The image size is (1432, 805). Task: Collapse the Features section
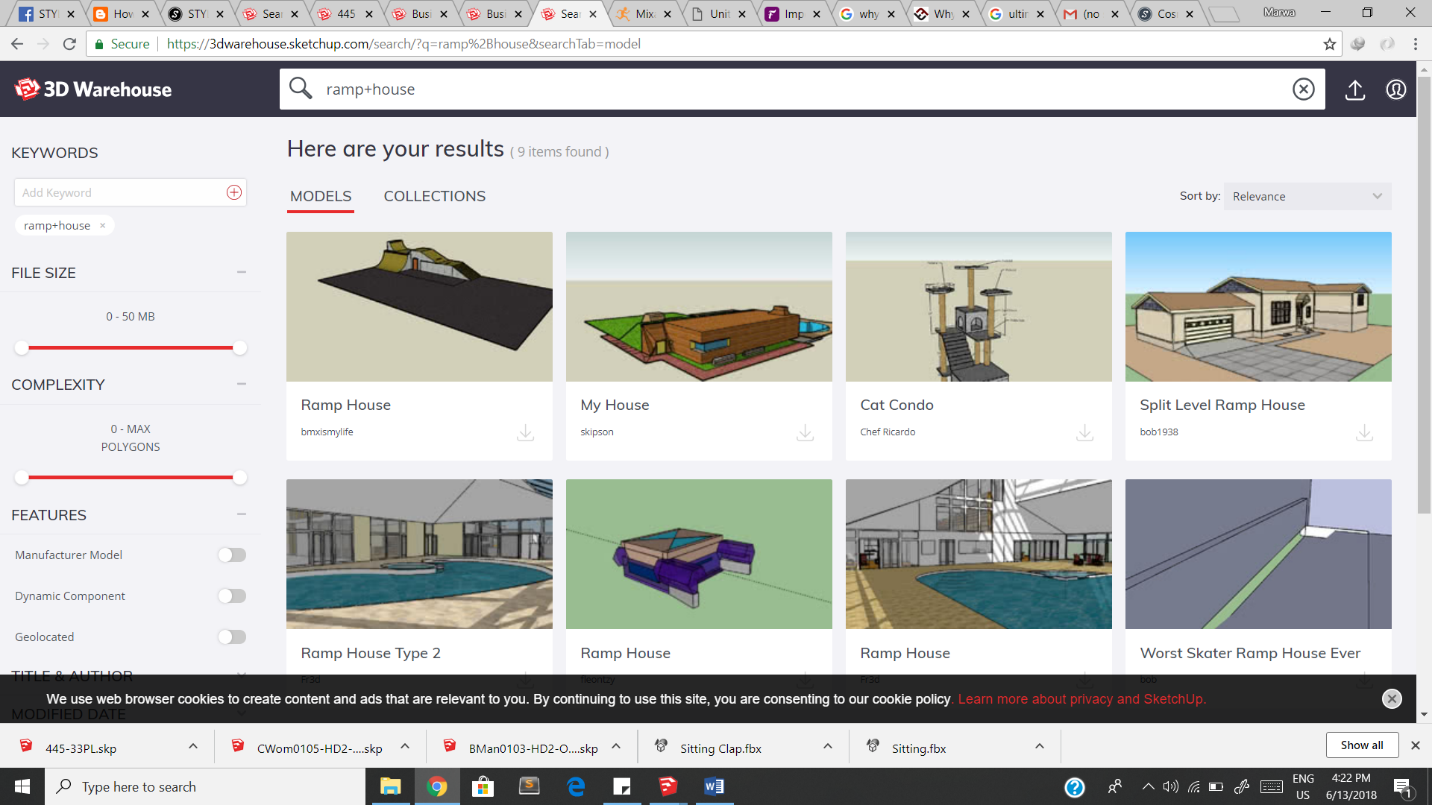pyautogui.click(x=241, y=515)
